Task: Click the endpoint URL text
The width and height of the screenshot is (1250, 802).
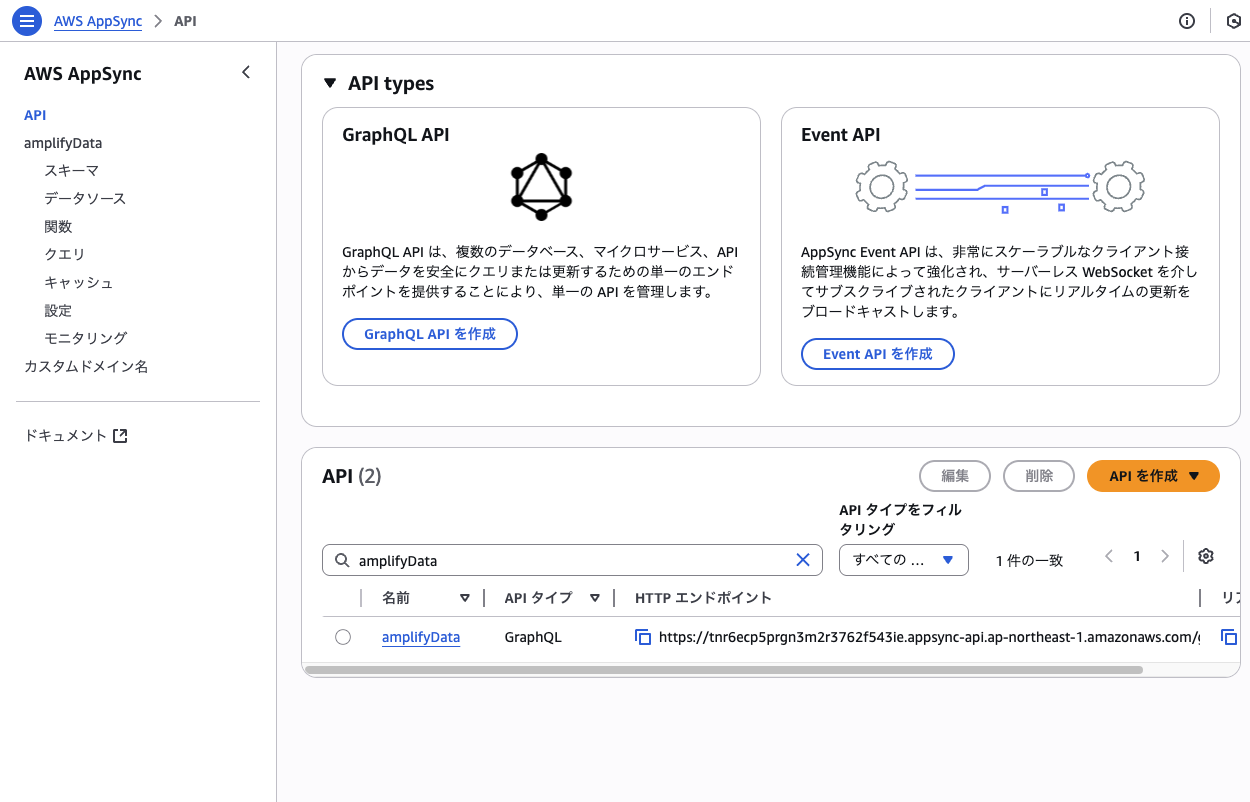Action: click(929, 637)
